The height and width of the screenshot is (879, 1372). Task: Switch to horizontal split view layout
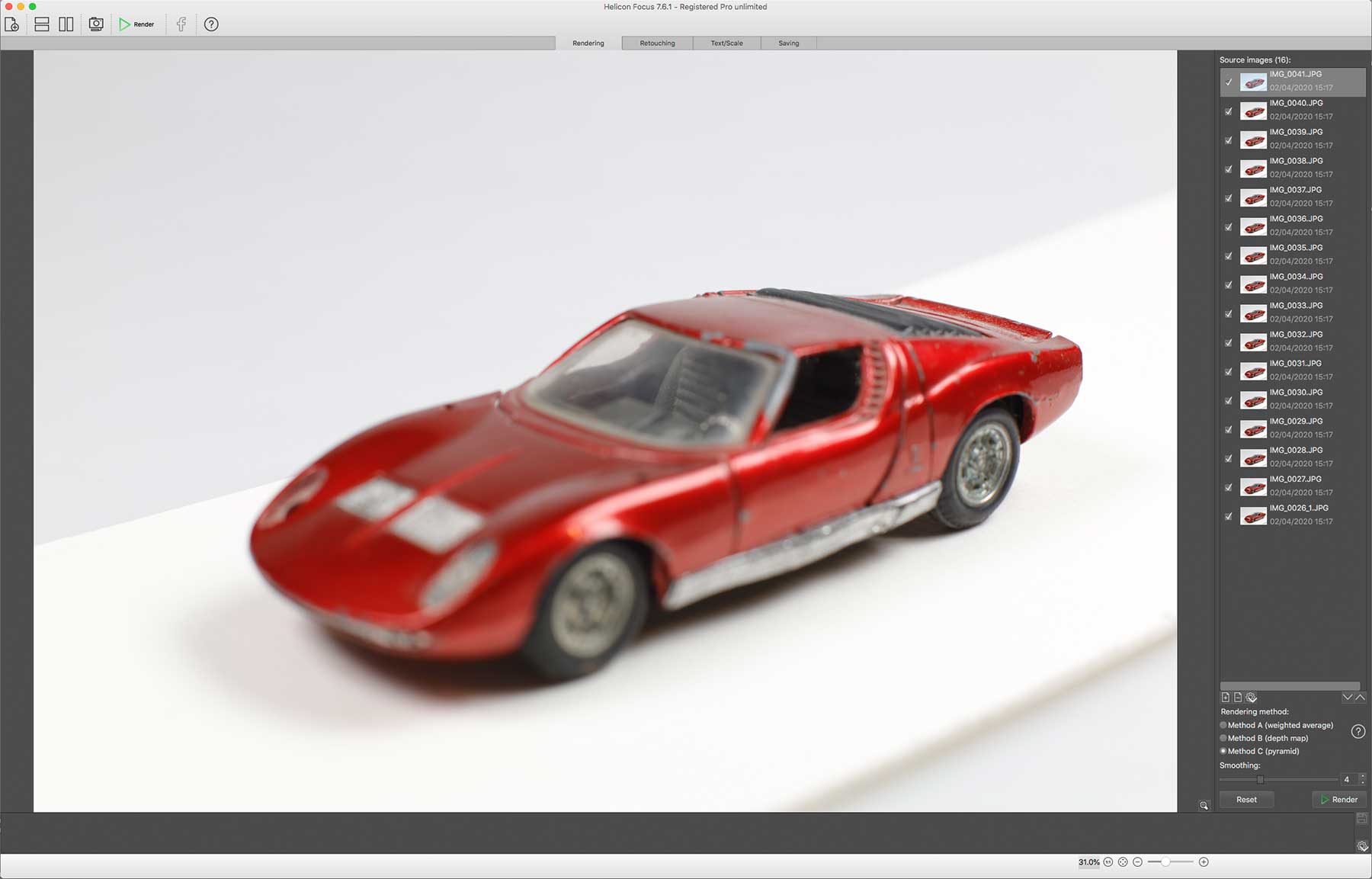(x=42, y=24)
